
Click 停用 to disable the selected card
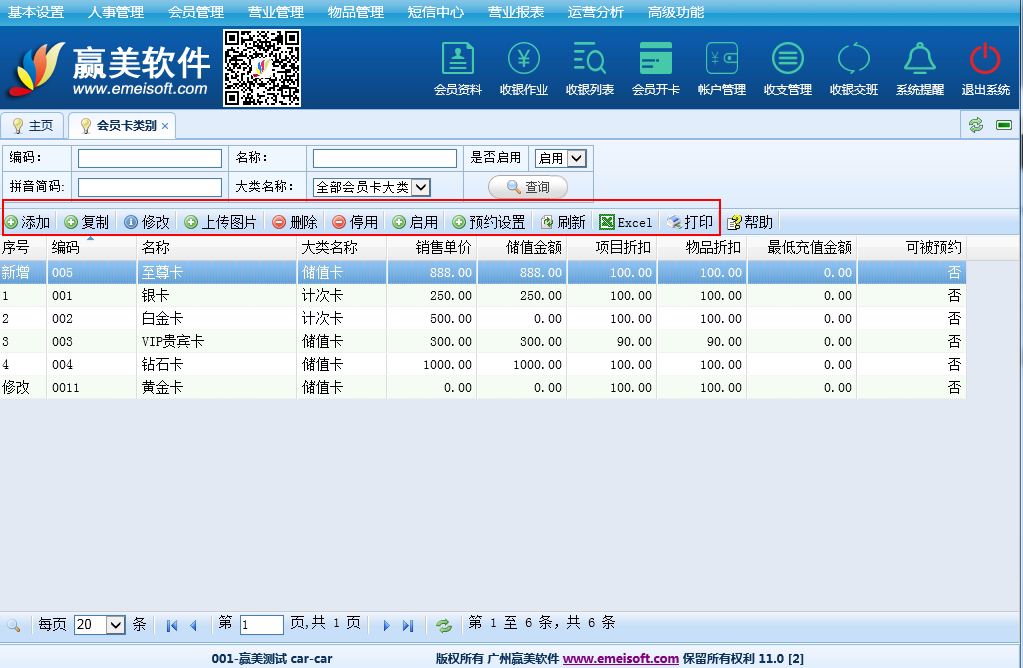(x=355, y=222)
